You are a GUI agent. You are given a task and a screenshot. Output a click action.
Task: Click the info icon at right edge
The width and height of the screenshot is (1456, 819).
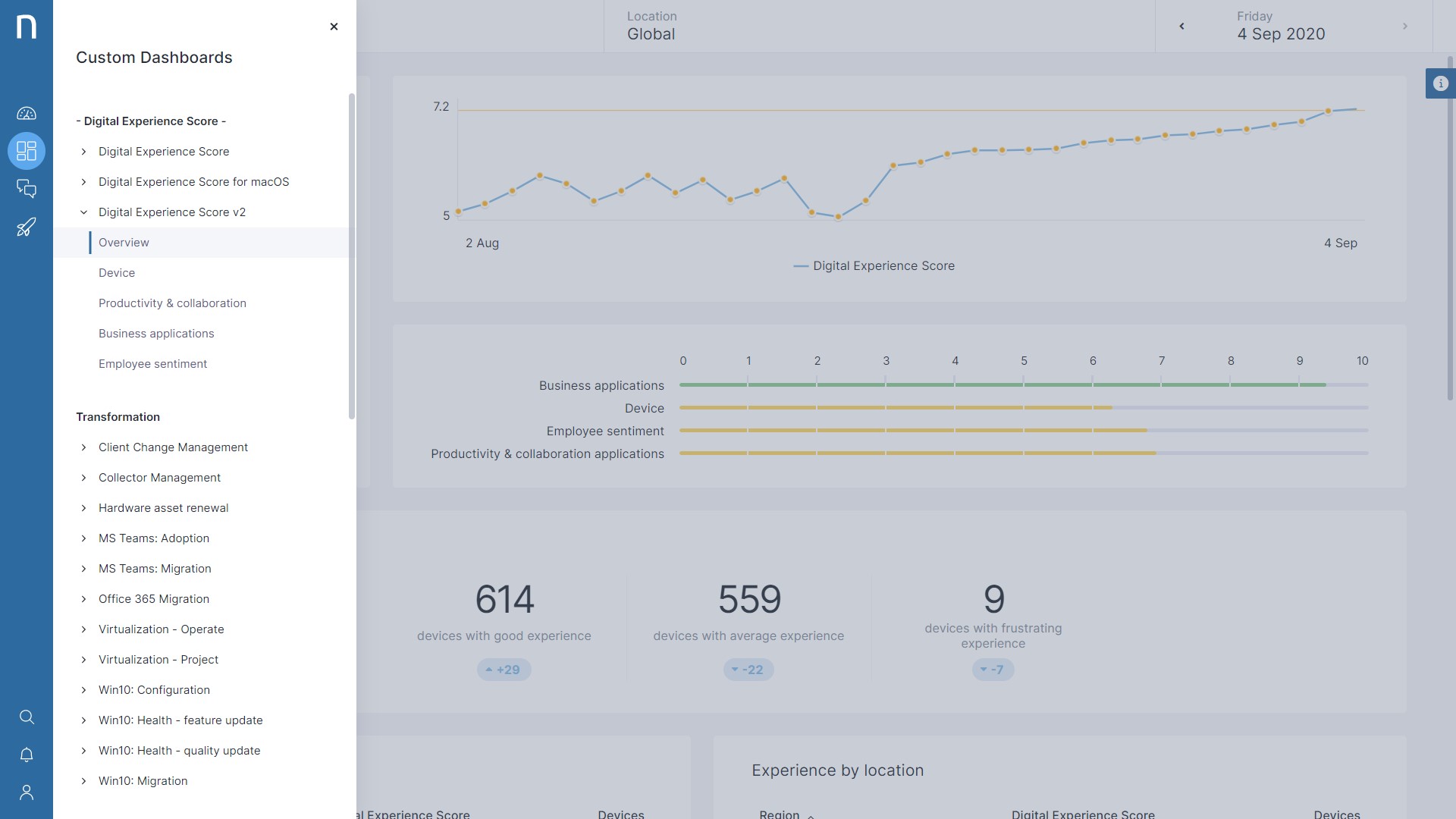click(1441, 83)
